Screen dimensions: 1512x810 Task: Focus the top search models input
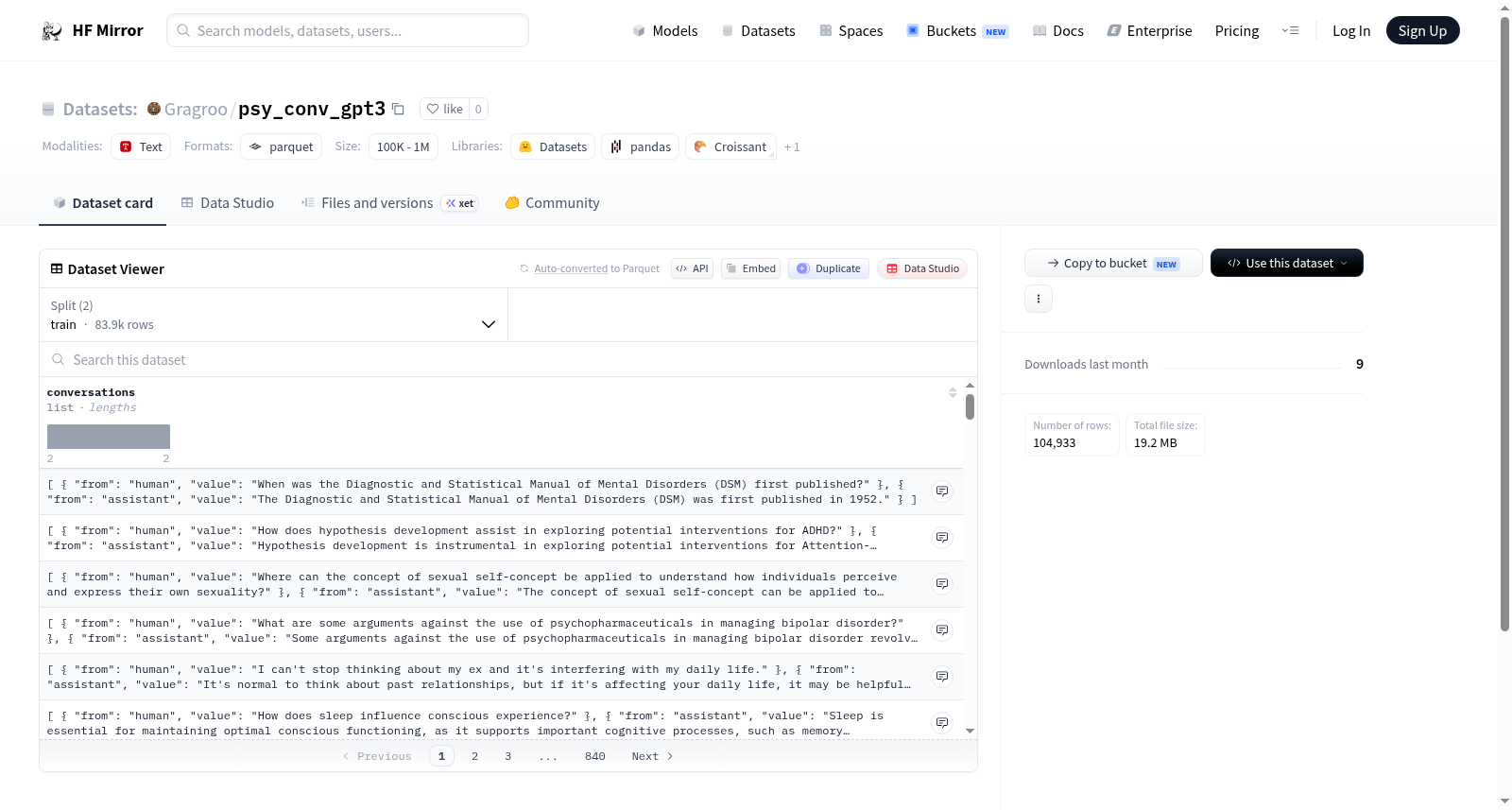coord(348,30)
